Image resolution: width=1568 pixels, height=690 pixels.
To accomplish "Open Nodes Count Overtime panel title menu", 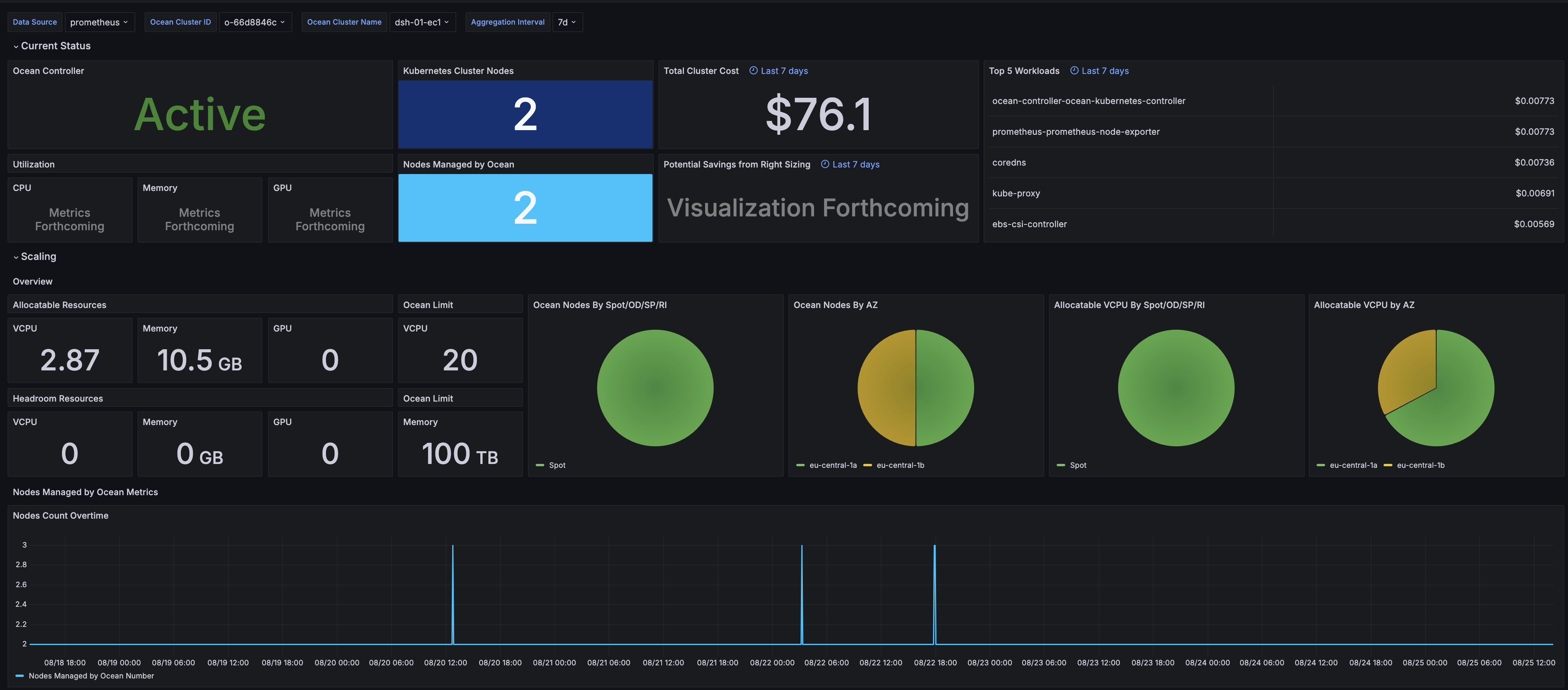I will [61, 516].
